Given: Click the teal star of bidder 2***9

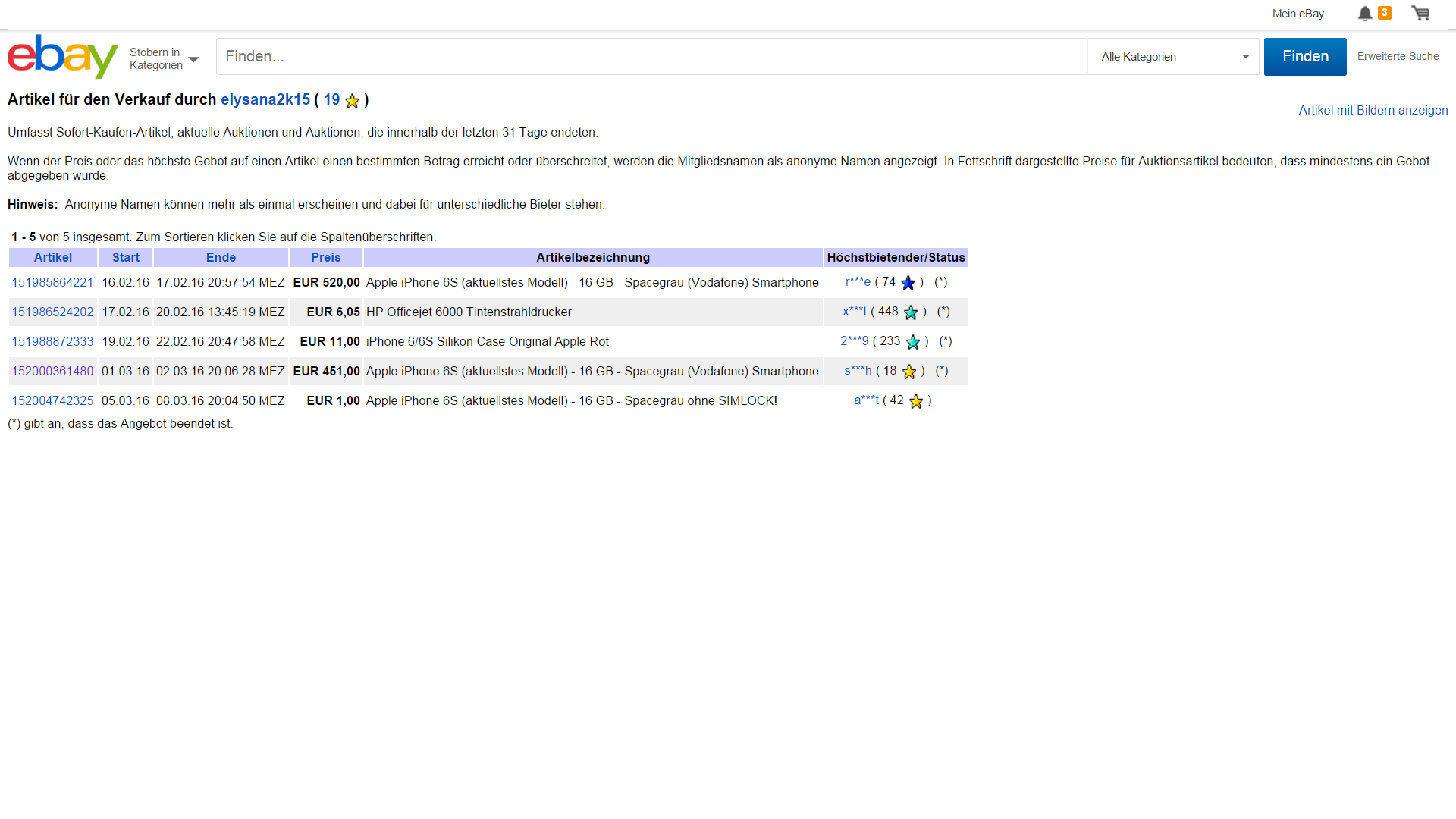Looking at the screenshot, I should point(913,342).
